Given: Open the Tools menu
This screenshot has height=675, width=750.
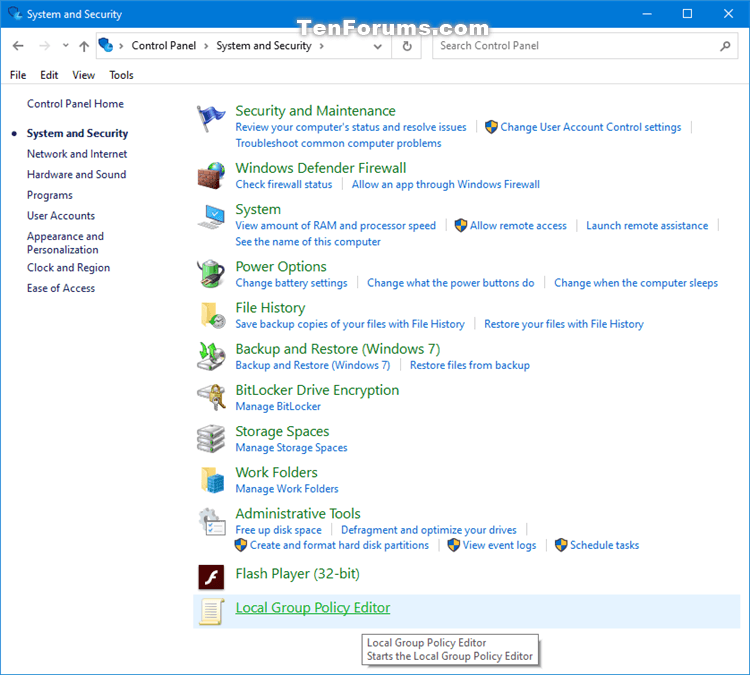Looking at the screenshot, I should point(121,75).
